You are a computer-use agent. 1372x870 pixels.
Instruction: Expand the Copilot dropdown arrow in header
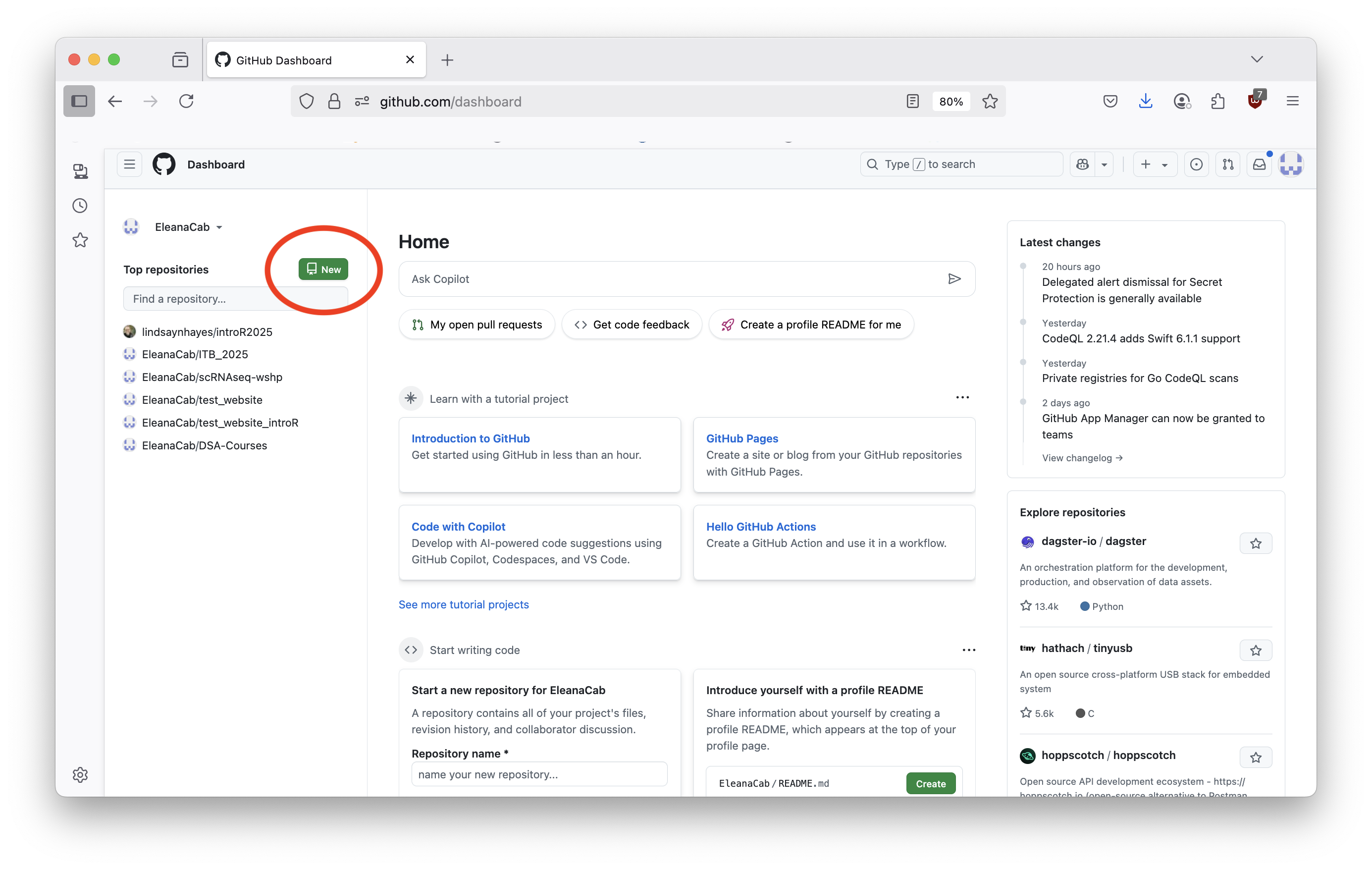pyautogui.click(x=1104, y=164)
